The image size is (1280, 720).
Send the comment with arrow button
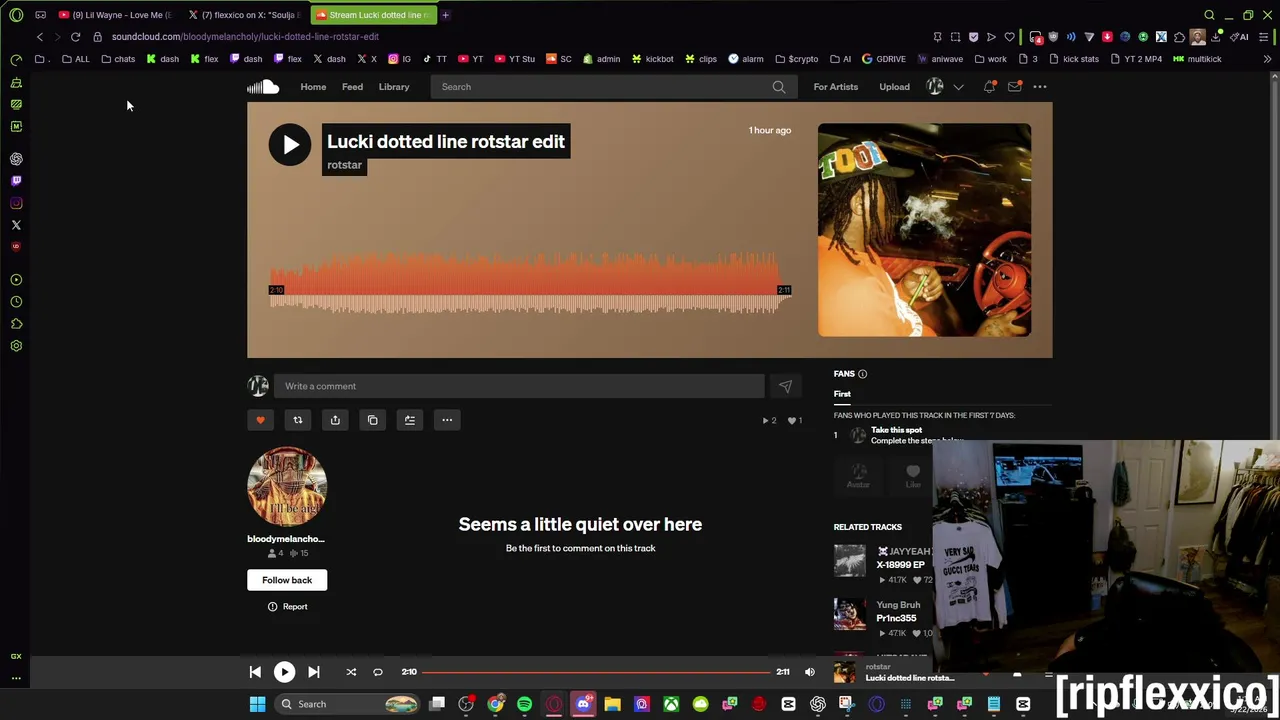click(785, 386)
